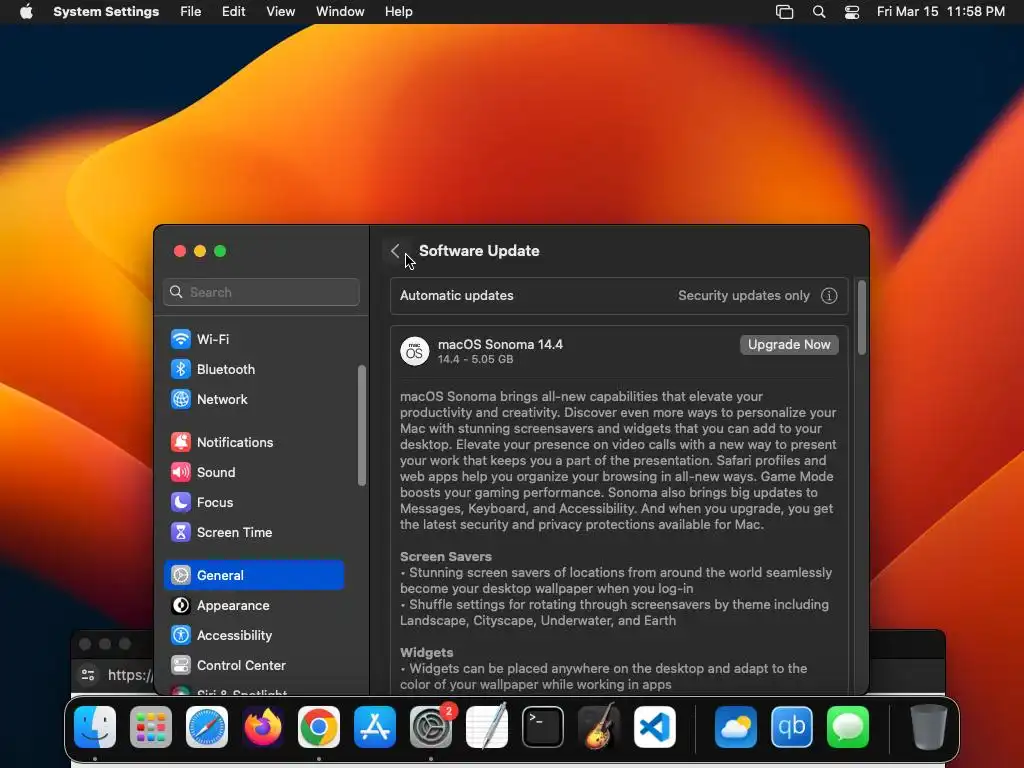Open Messages from the Dock

(x=848, y=727)
